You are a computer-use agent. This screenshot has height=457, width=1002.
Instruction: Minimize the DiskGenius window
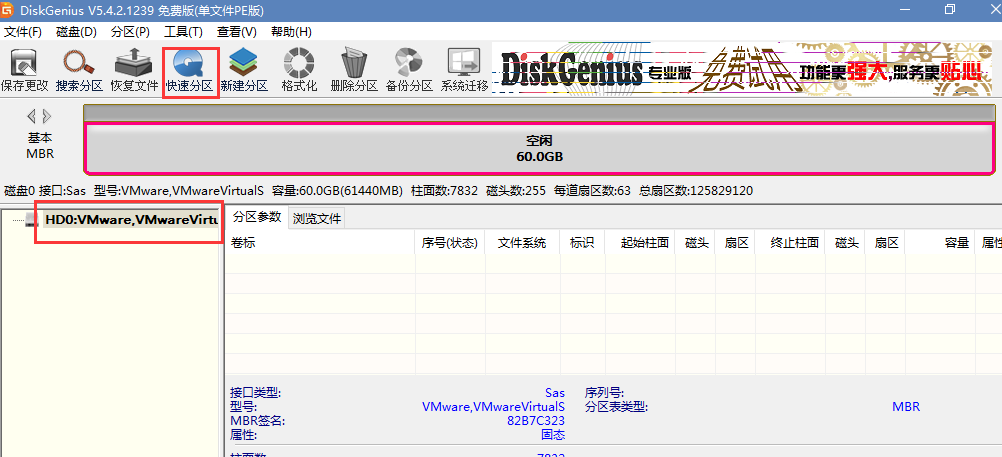tap(904, 10)
